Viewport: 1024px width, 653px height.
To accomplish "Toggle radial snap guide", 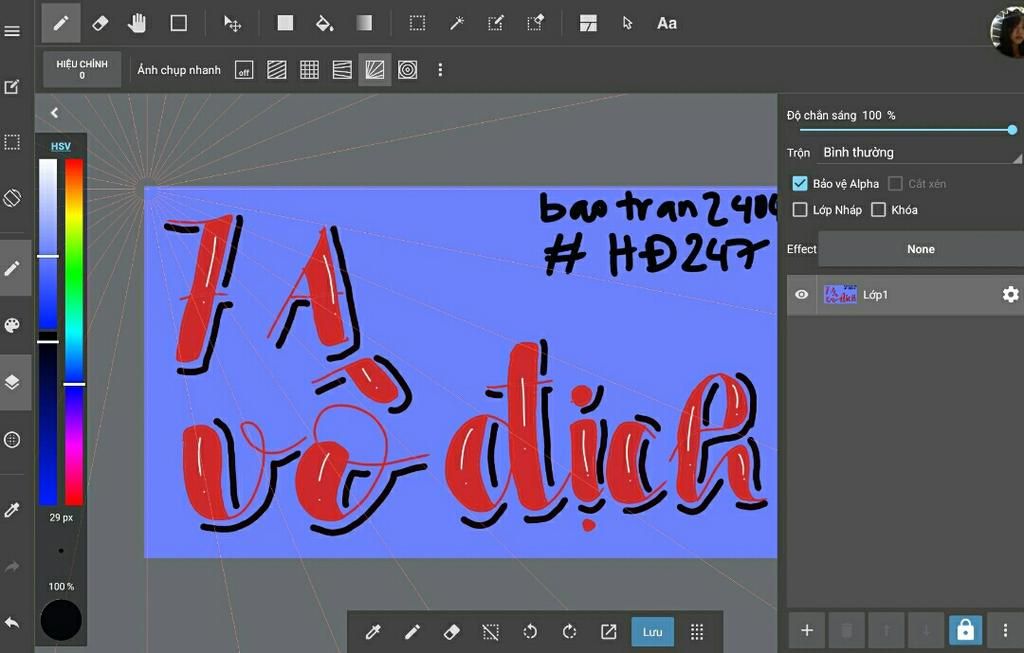I will 375,70.
